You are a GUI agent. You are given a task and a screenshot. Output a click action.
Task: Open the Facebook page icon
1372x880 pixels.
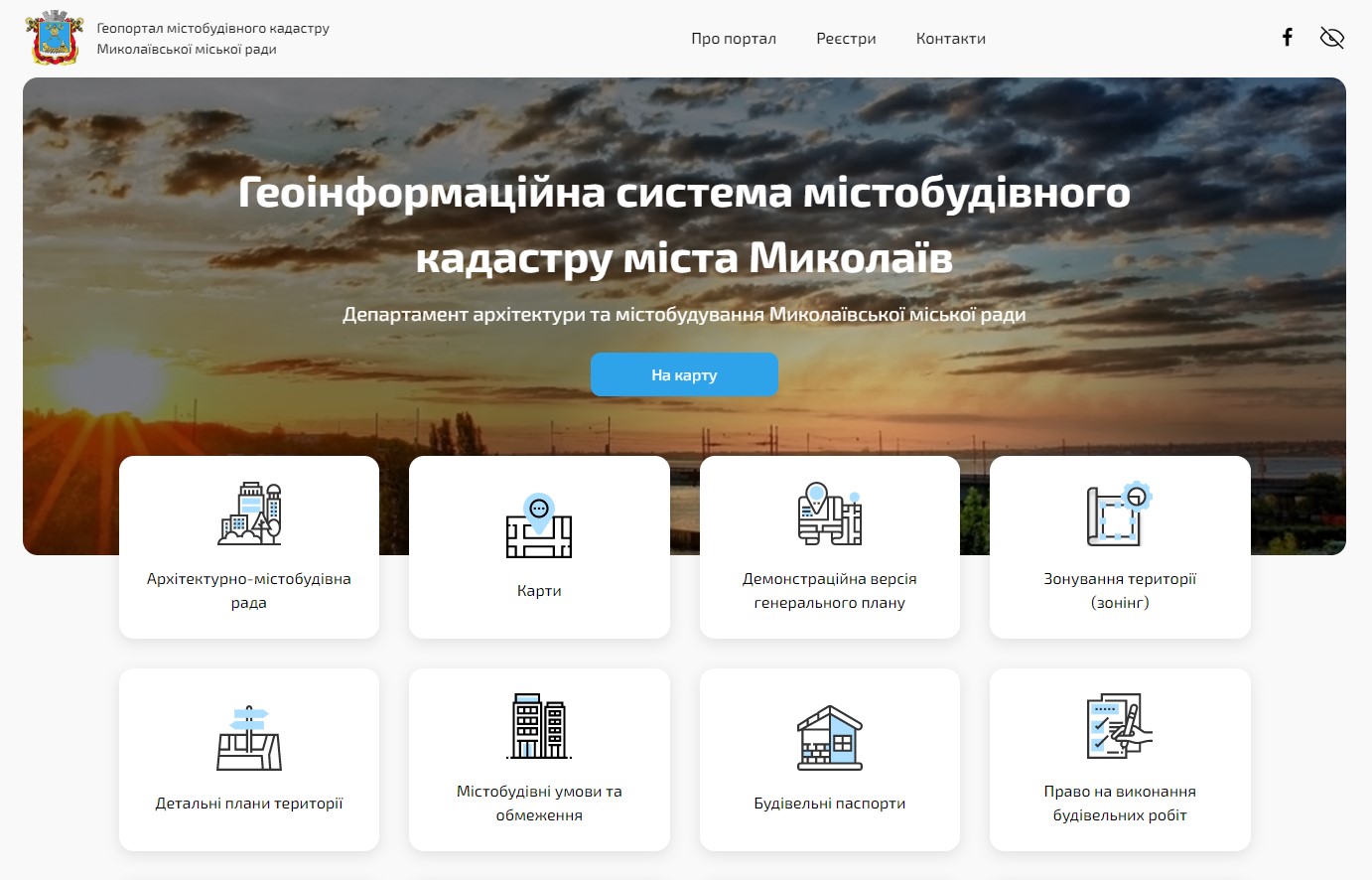[x=1288, y=38]
